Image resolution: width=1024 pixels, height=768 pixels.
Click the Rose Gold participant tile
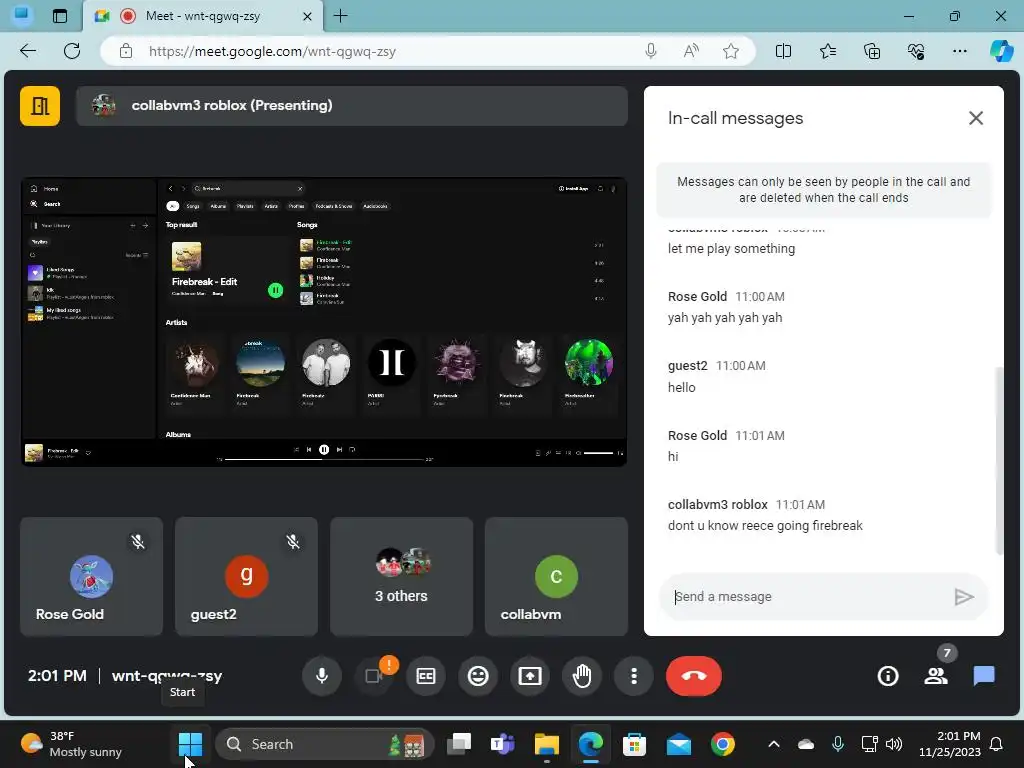click(x=91, y=577)
